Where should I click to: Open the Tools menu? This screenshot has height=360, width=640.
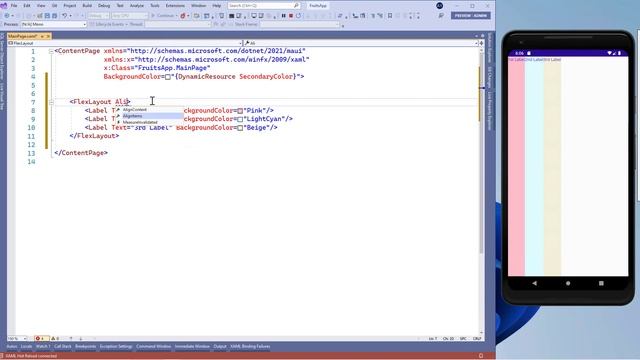(x=155, y=6)
